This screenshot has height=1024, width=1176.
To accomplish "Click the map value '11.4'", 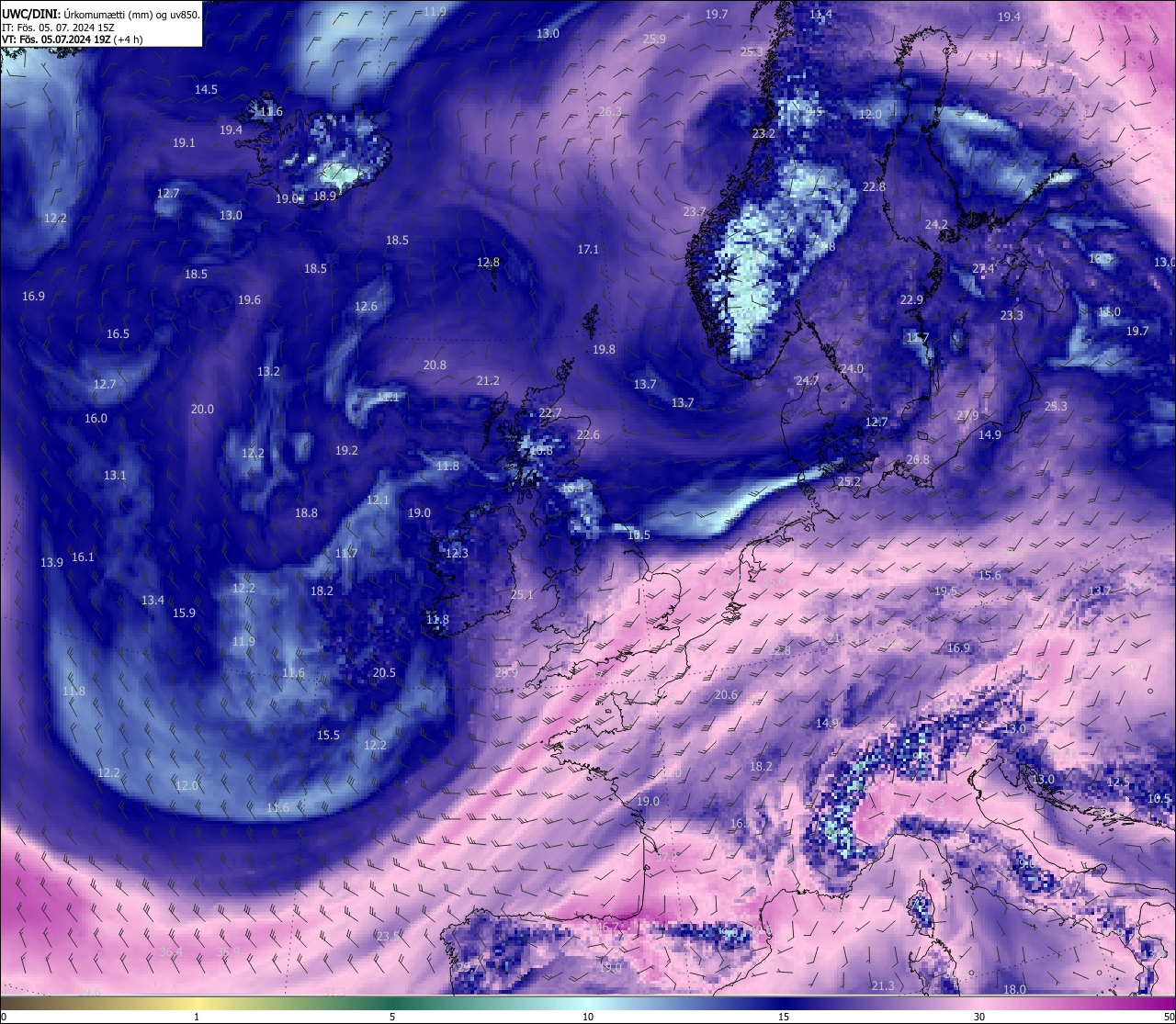I will coord(820,15).
